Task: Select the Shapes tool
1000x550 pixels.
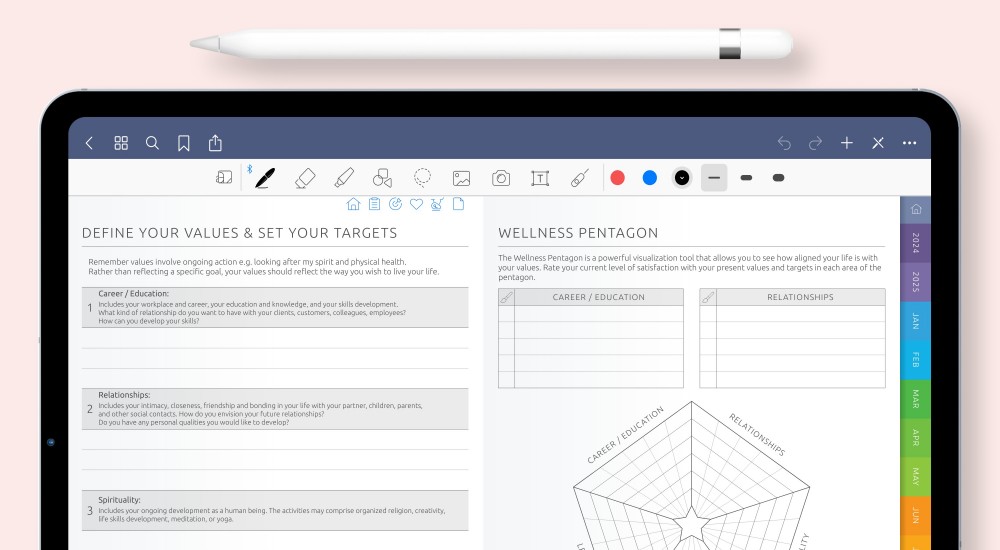Action: (383, 178)
